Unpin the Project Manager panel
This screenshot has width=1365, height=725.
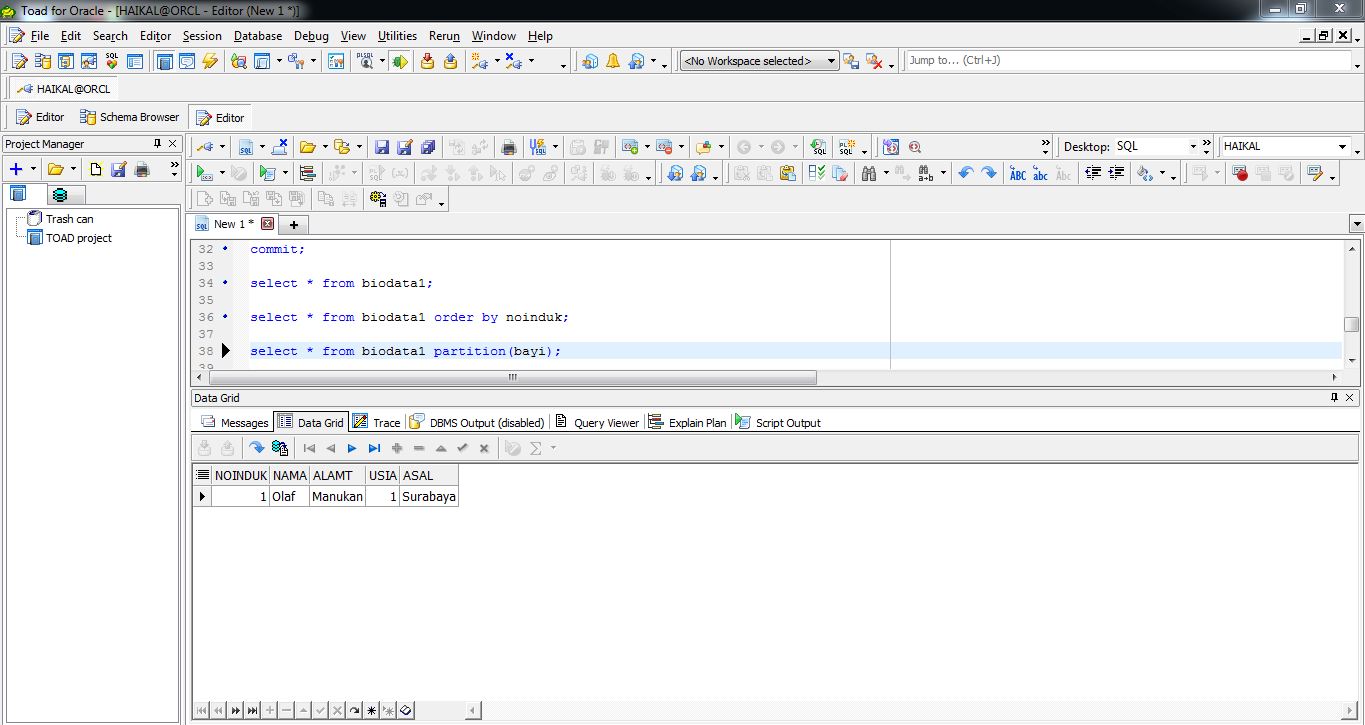[158, 142]
